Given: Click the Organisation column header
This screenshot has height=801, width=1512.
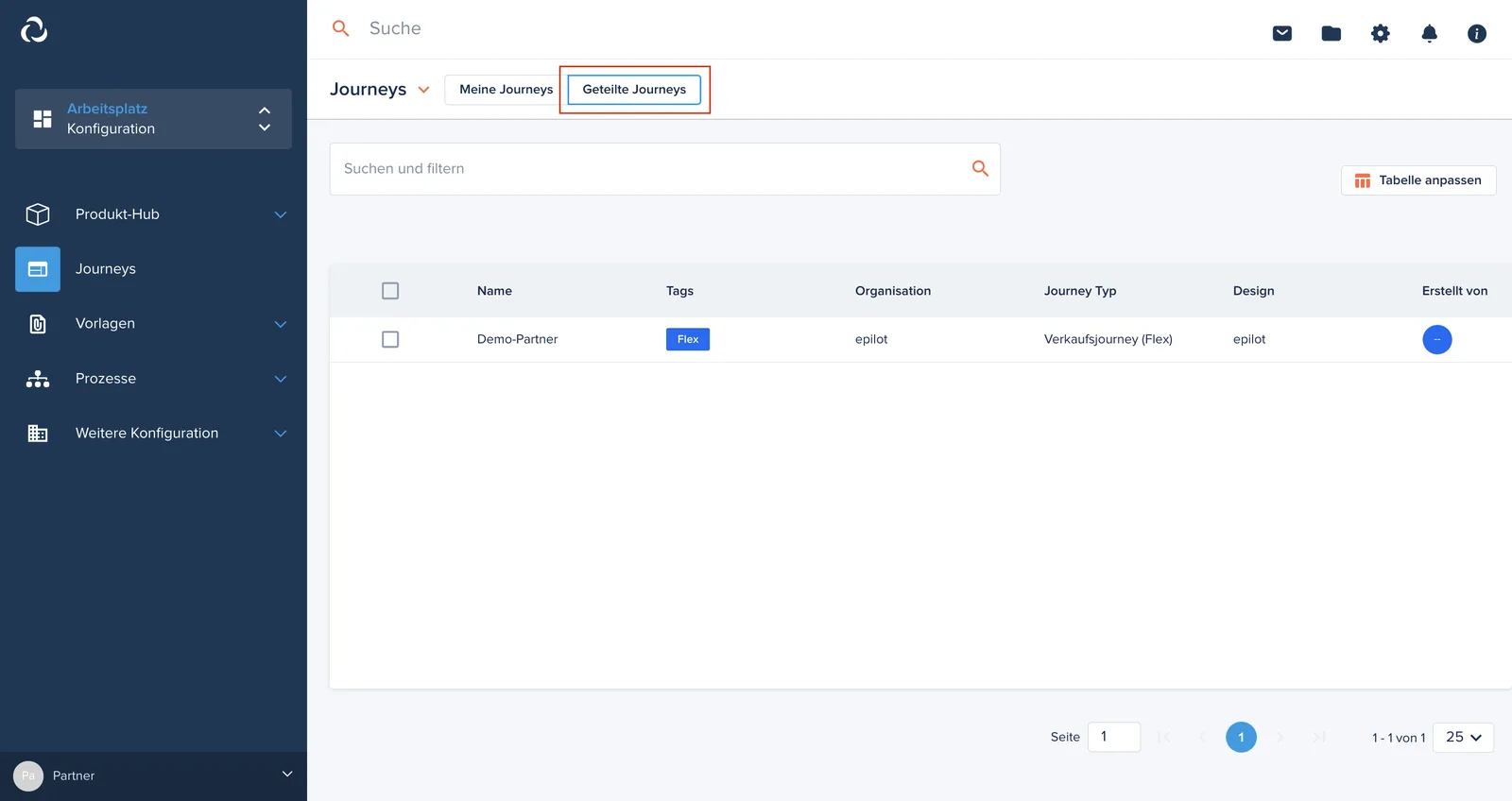Looking at the screenshot, I should point(893,291).
